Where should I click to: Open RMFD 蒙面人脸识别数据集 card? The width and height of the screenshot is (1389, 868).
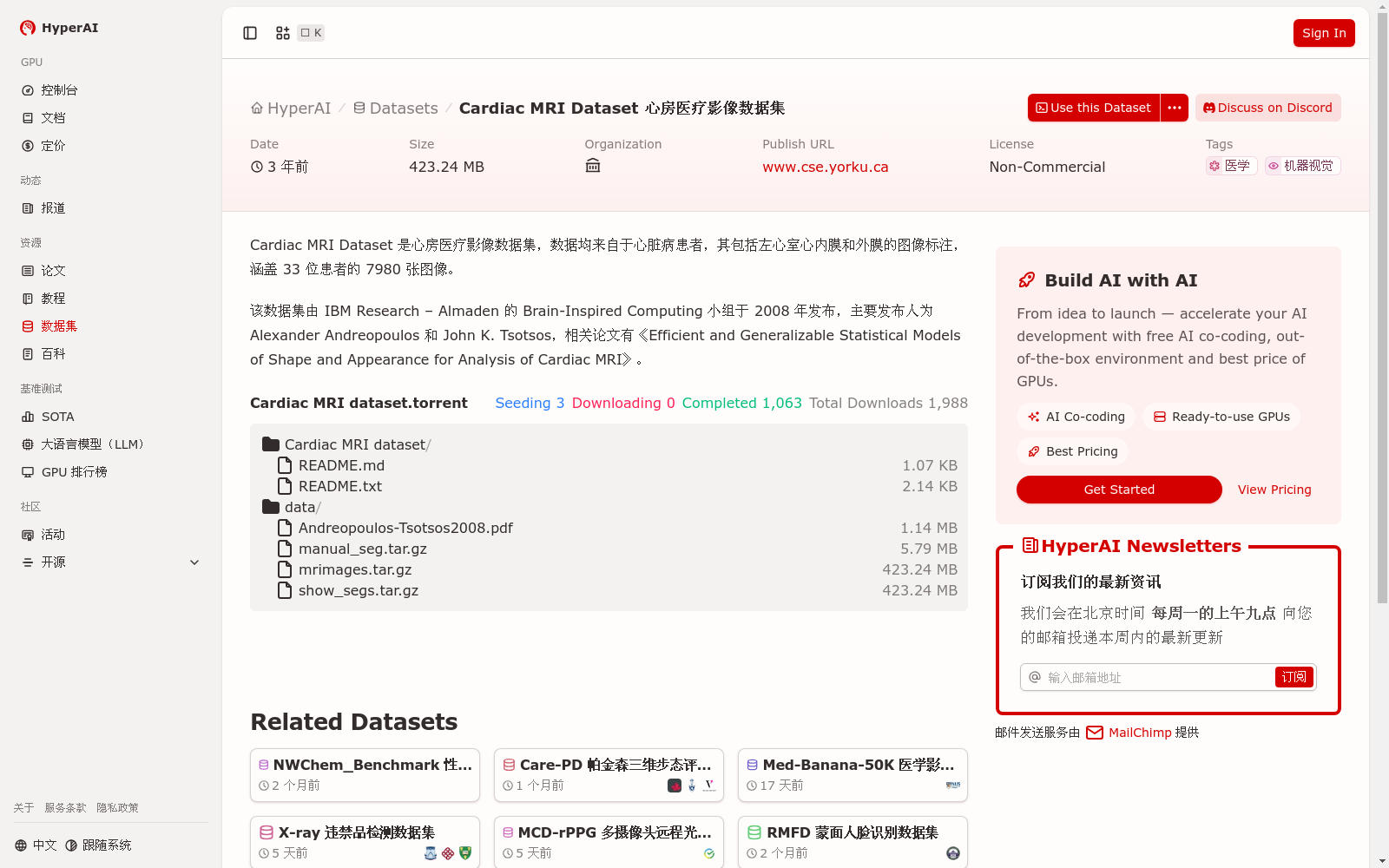point(852,842)
